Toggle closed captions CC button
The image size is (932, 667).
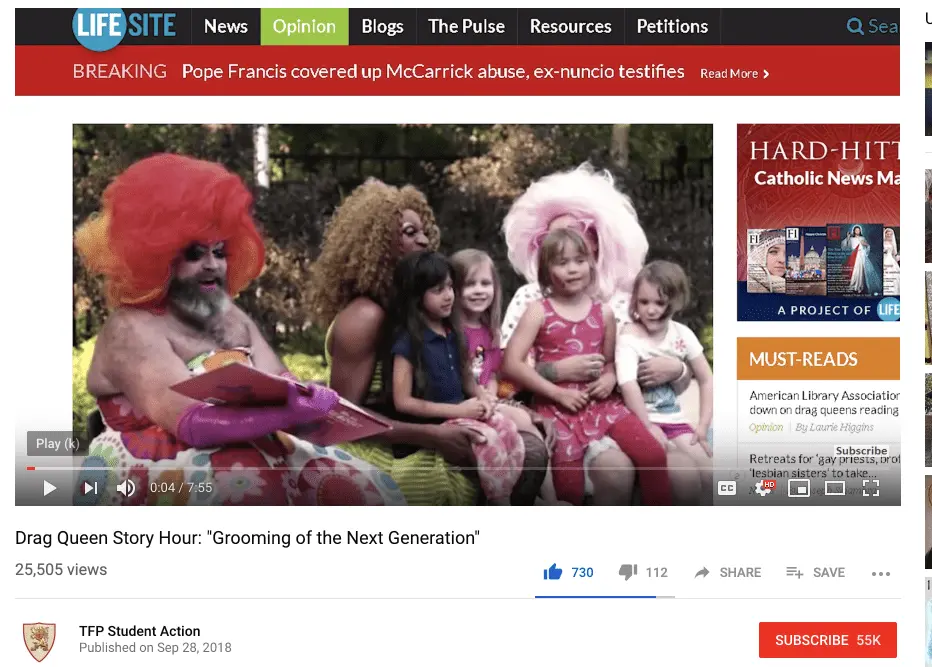coord(727,488)
